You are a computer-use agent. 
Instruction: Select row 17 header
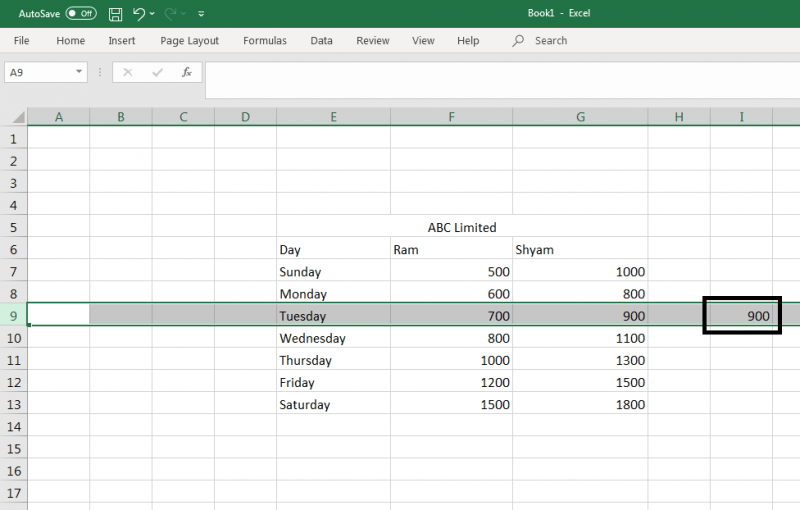(14, 493)
